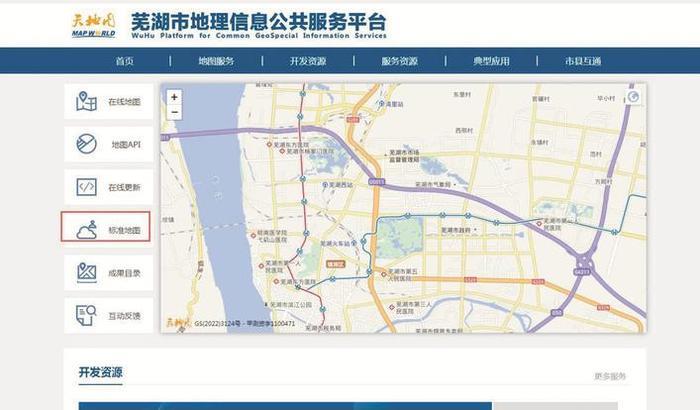Screen dimensions: 700x410
Task: Click the 天地图 watermark logo in map corner
Action: [178, 322]
